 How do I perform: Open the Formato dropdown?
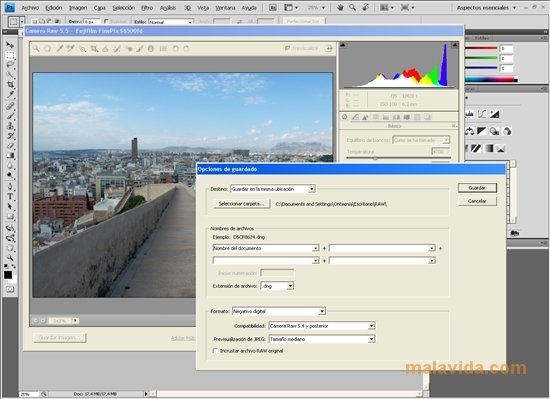click(x=279, y=311)
